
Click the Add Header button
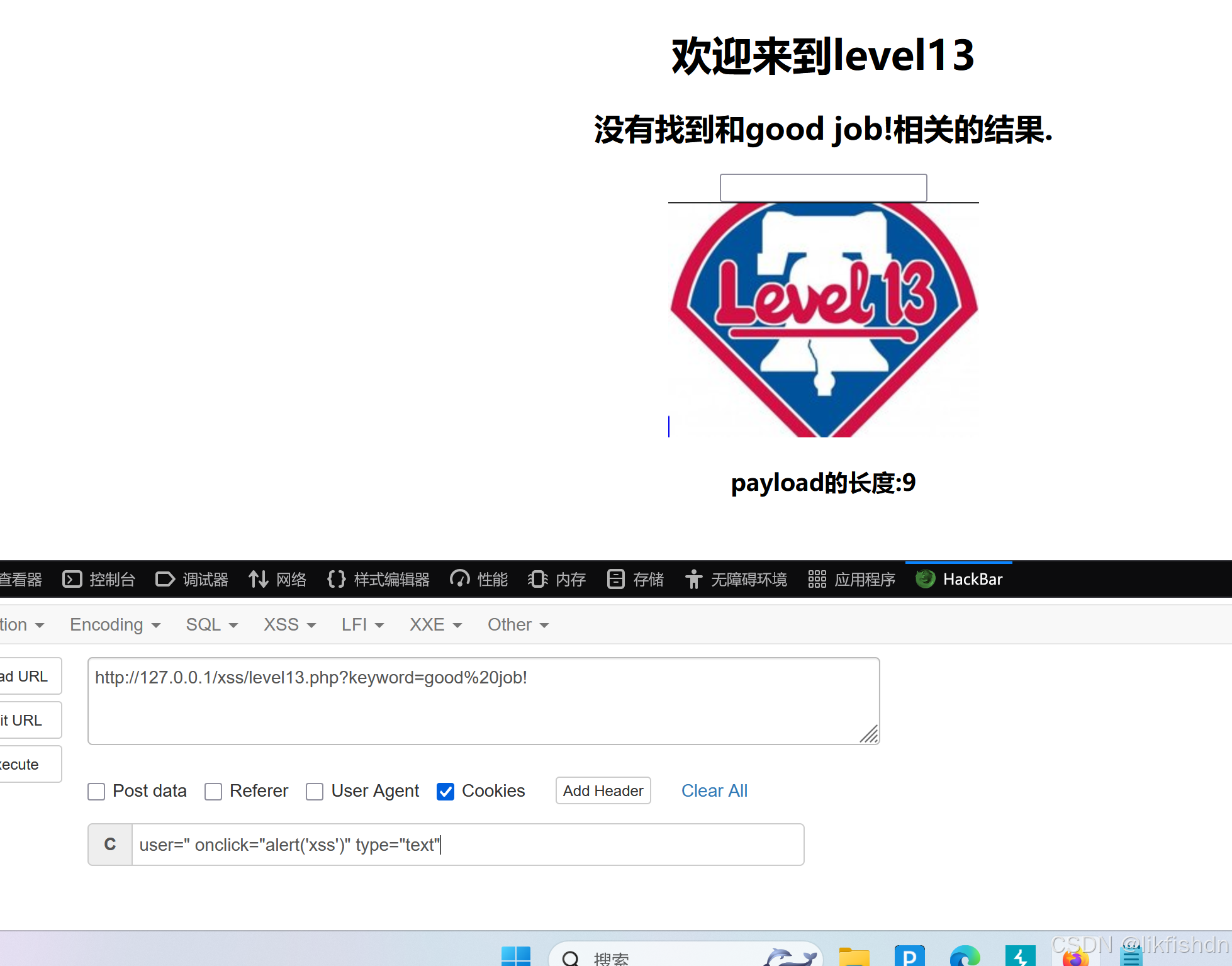coord(603,791)
